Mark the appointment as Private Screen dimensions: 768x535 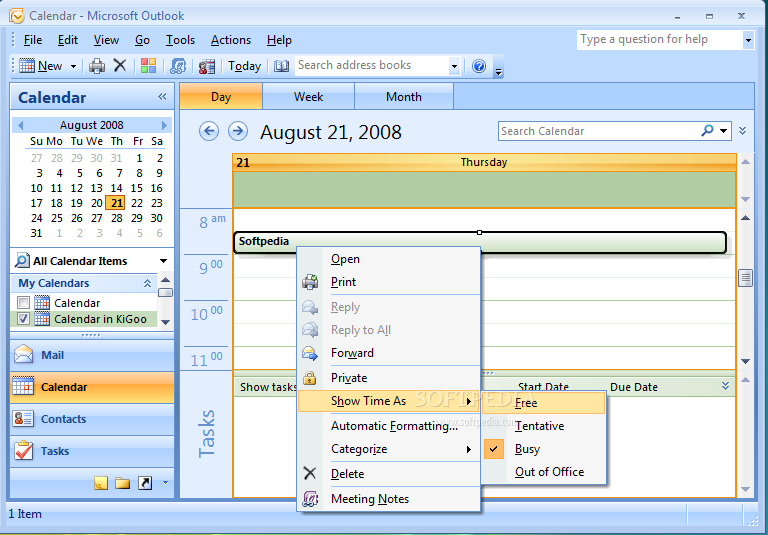(389, 378)
